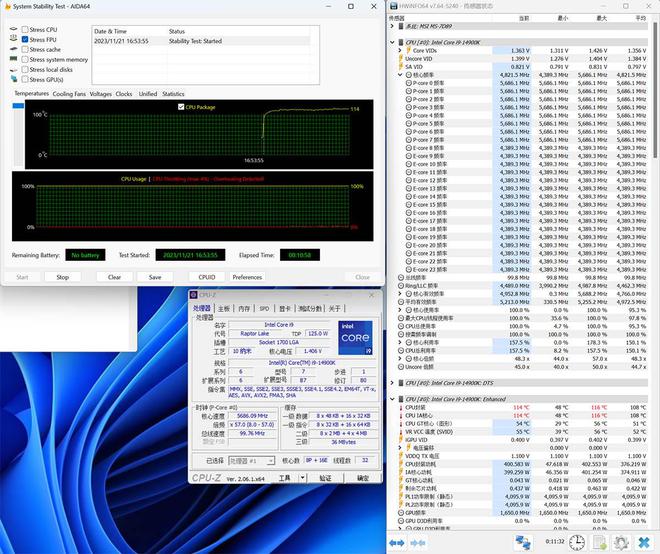The width and height of the screenshot is (660, 554).
Task: Uncheck the Stress FPU checkbox
Action: [x=25, y=40]
